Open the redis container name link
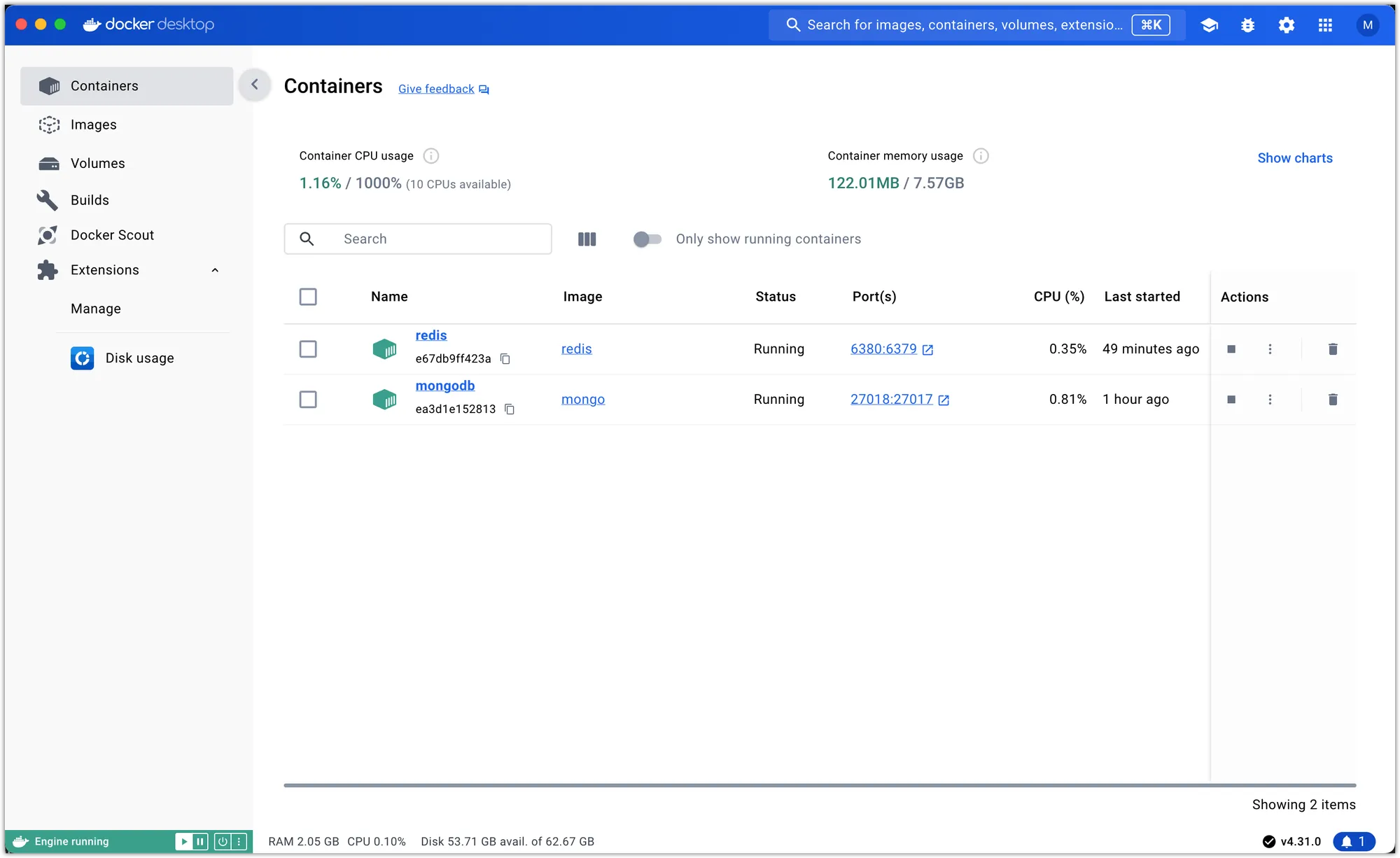The height and width of the screenshot is (858, 1400). (431, 335)
